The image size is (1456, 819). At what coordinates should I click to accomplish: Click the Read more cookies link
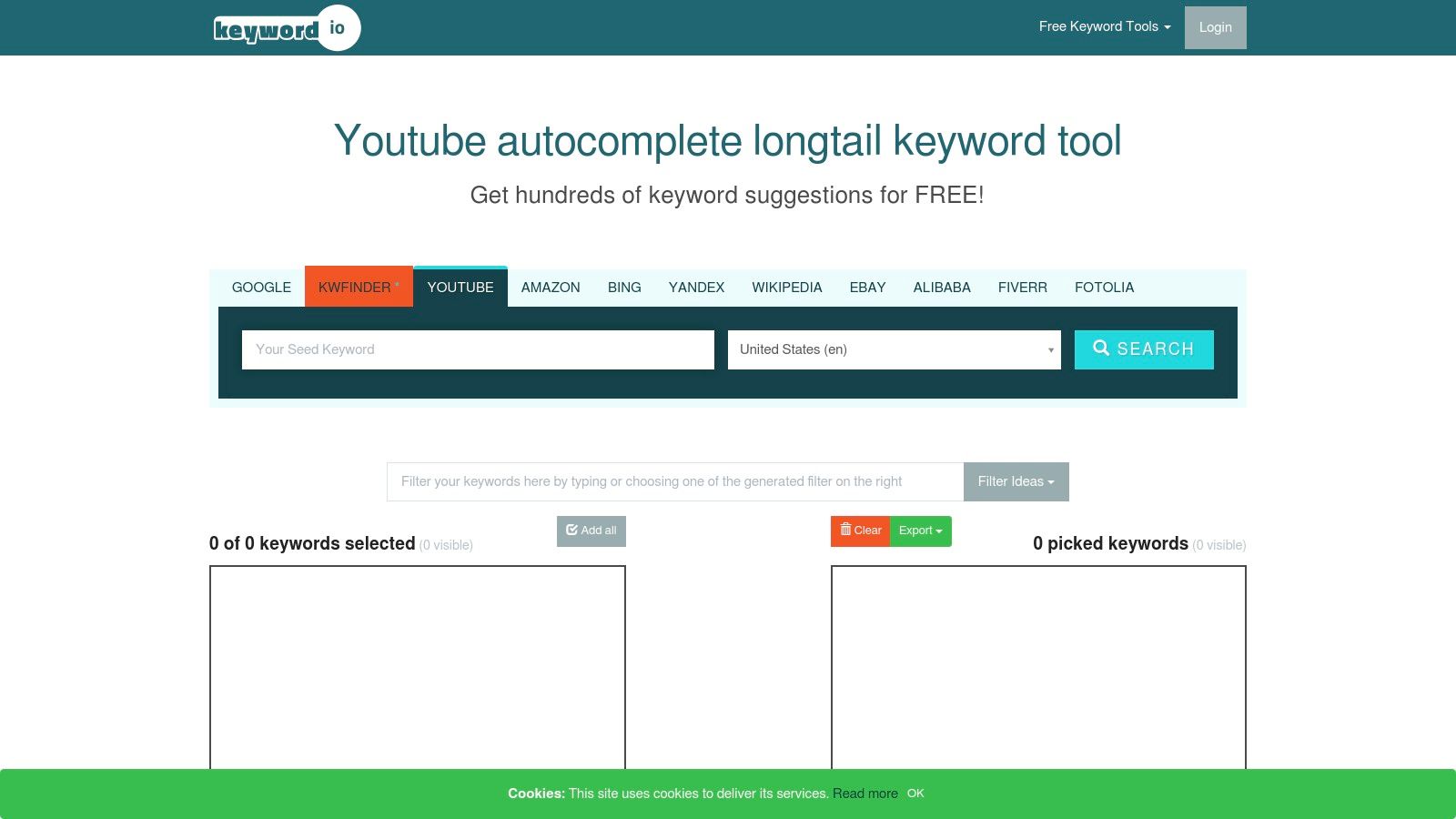[x=865, y=794]
